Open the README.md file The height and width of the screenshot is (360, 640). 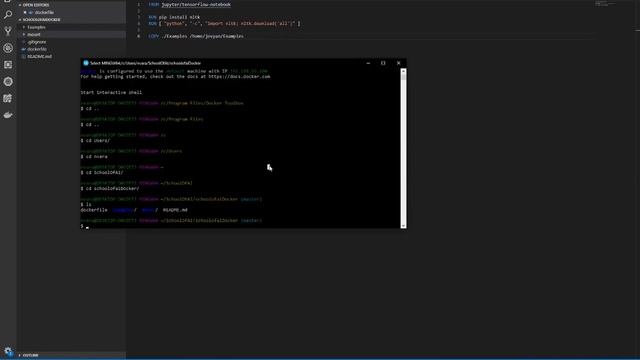(x=71, y=56)
